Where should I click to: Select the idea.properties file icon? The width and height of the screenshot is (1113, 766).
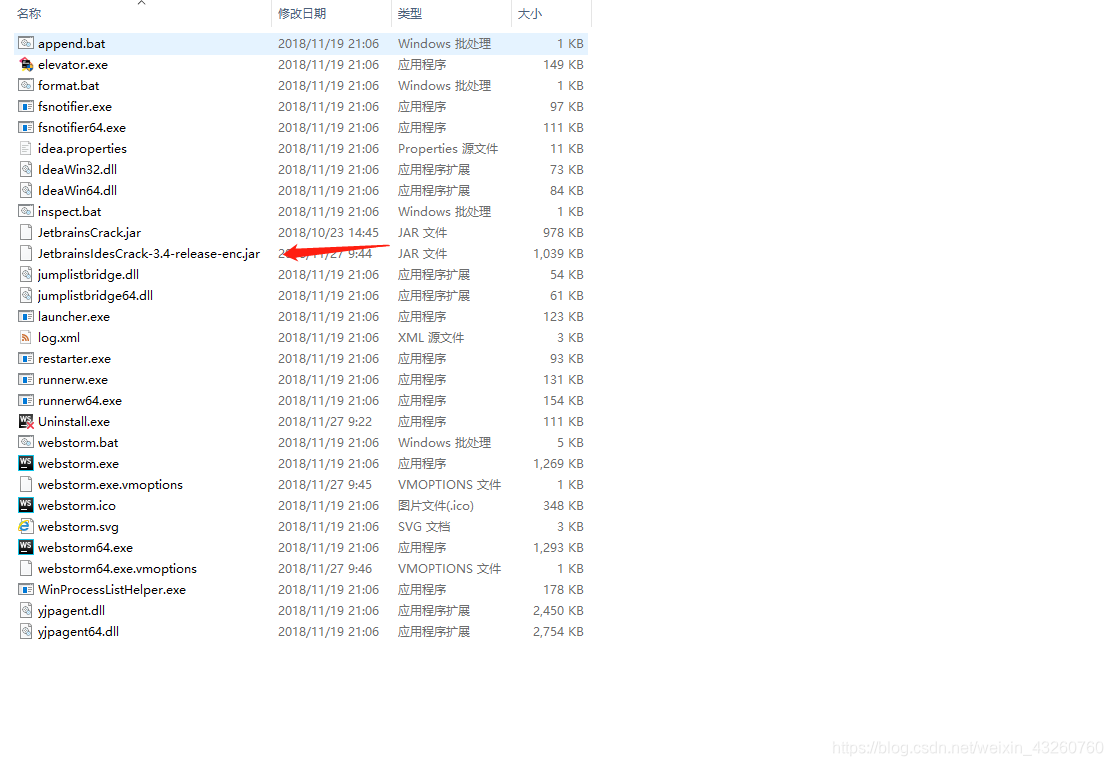(26, 148)
